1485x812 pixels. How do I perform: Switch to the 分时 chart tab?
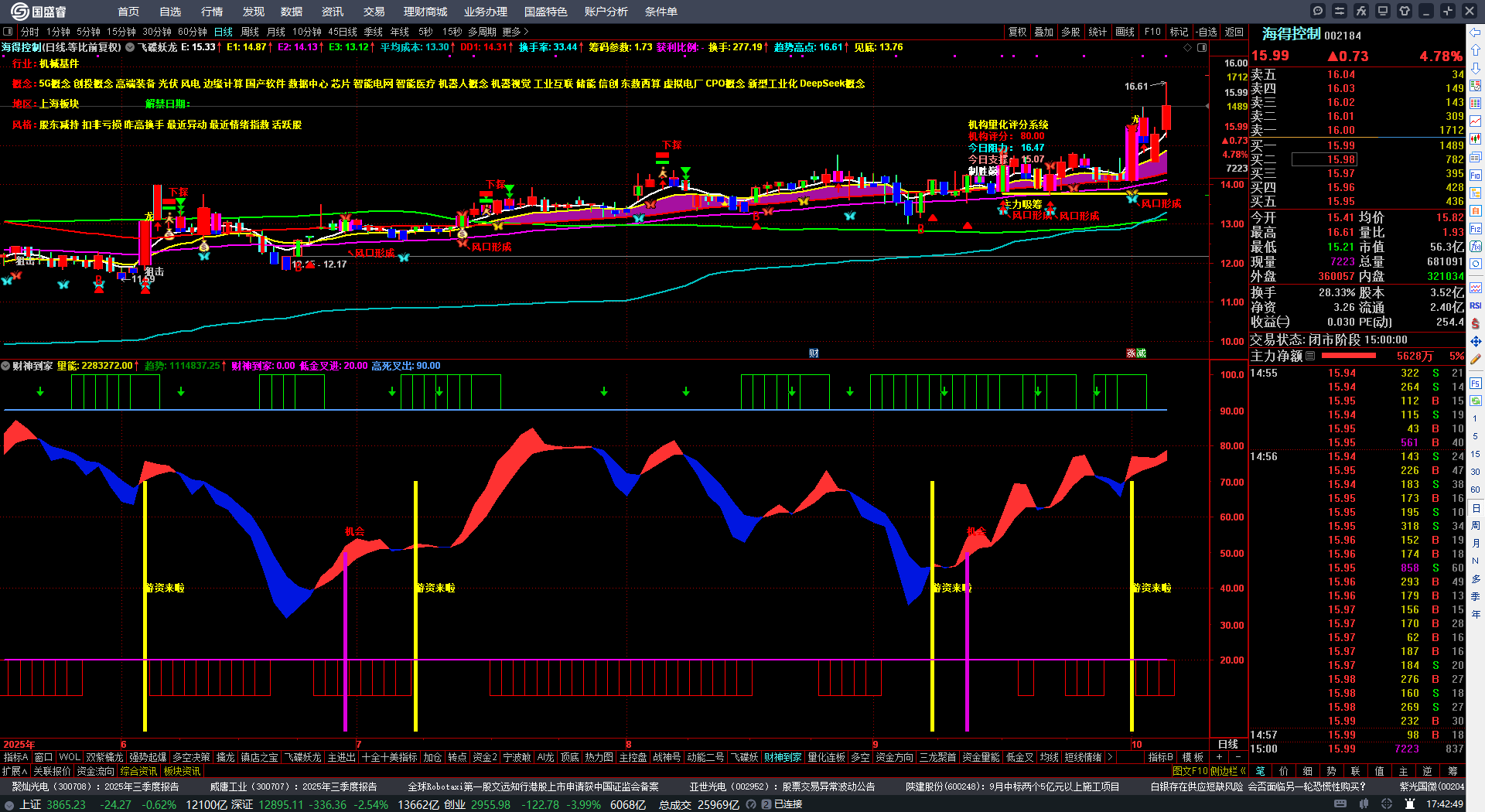pos(30,32)
